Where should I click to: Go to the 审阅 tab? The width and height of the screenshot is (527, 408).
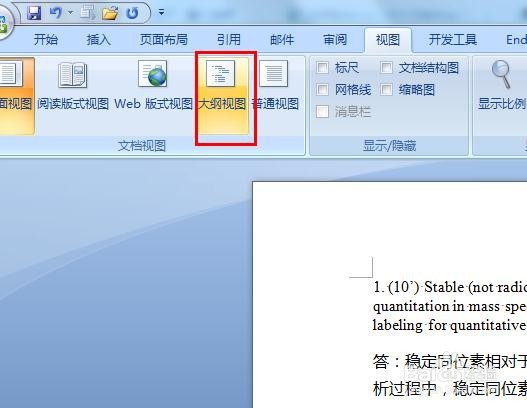point(335,40)
